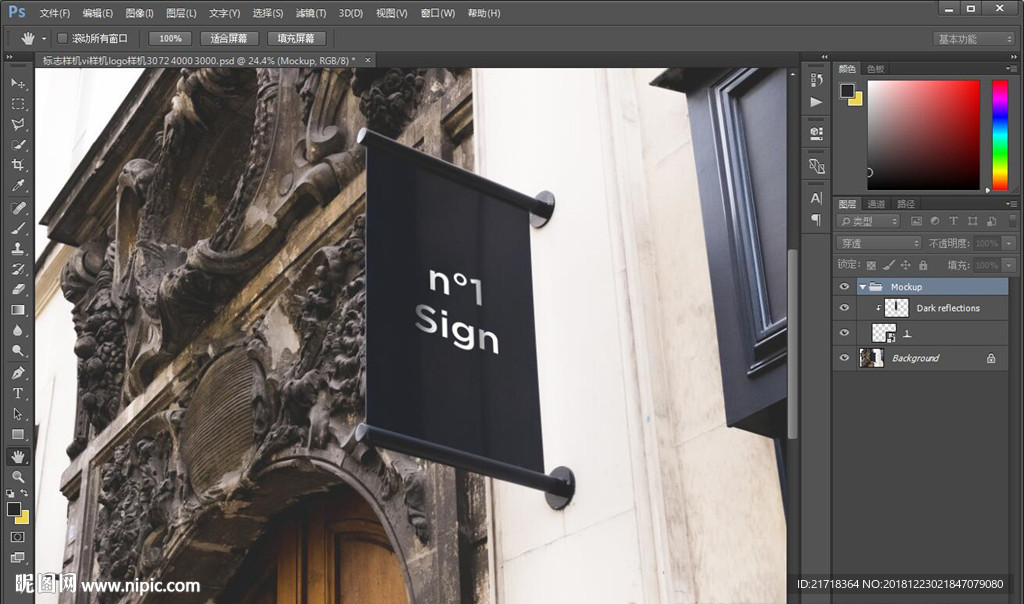Select the Dodge tool
This screenshot has width=1024, height=604.
tap(18, 351)
